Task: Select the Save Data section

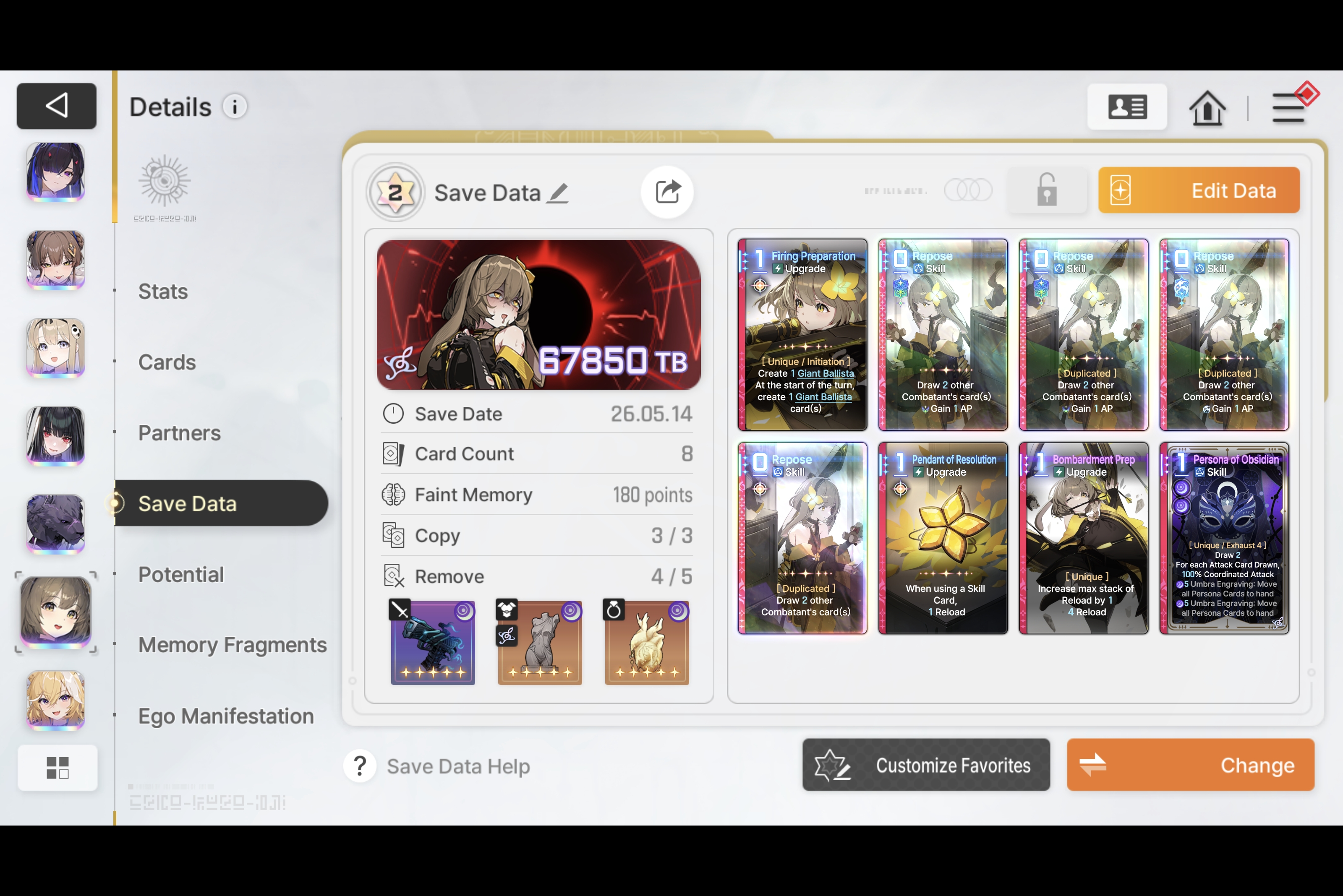Action: [x=221, y=503]
